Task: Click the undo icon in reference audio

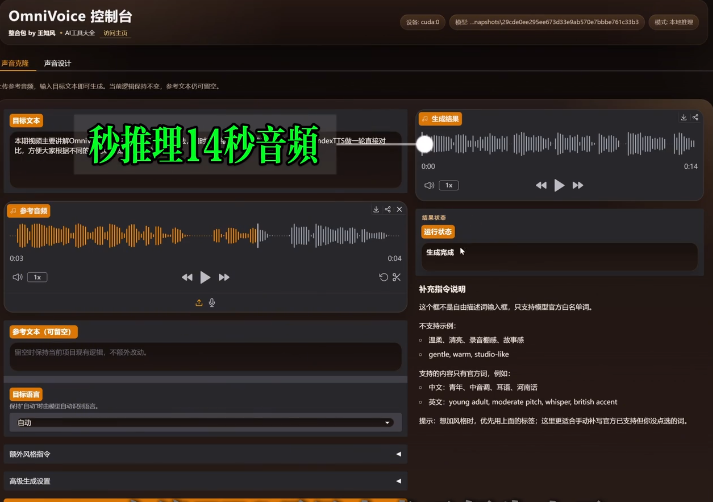Action: click(383, 277)
